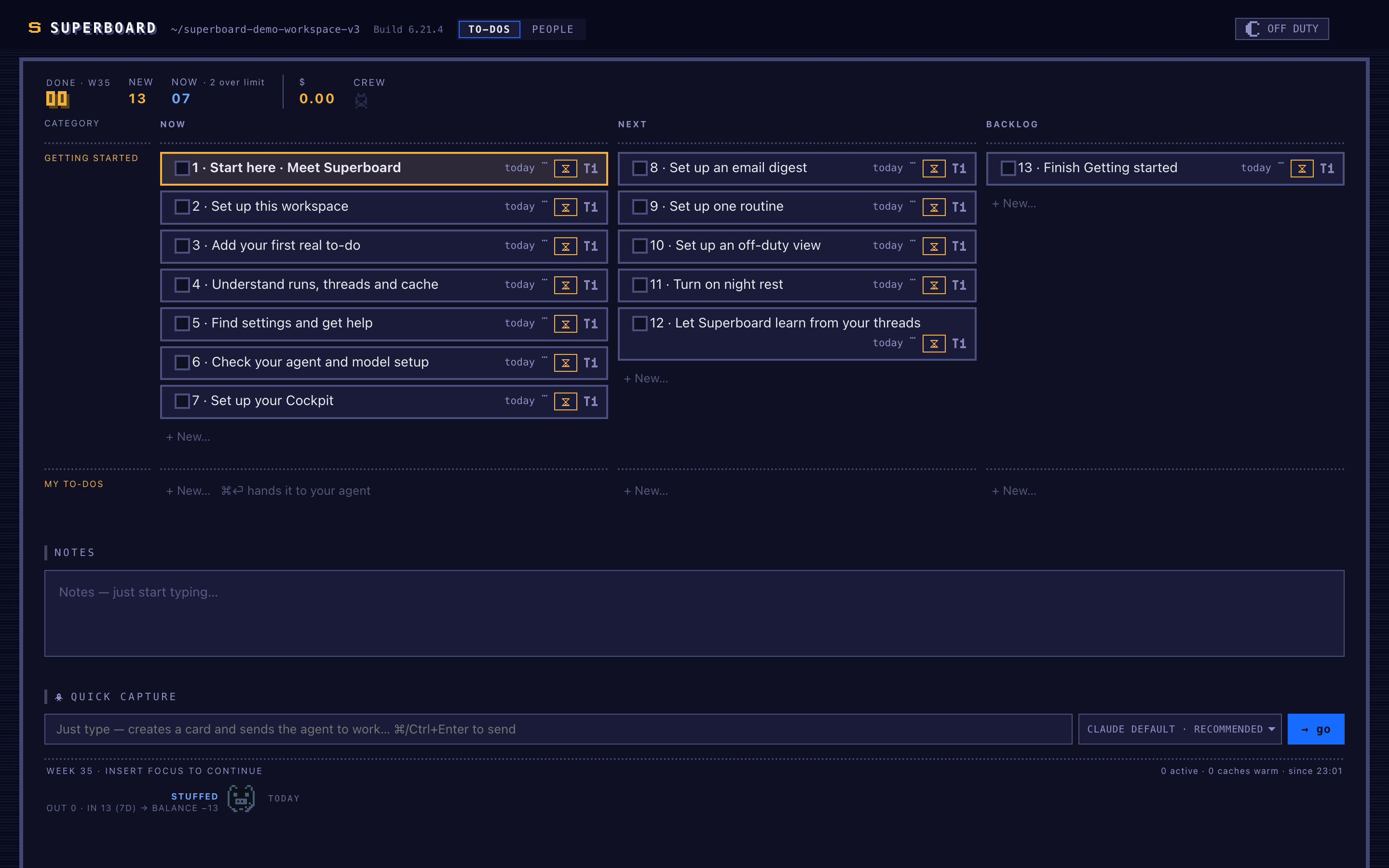Click hourglass icon on 'Add your first real to-do'
The image size is (1389, 868).
pos(565,246)
